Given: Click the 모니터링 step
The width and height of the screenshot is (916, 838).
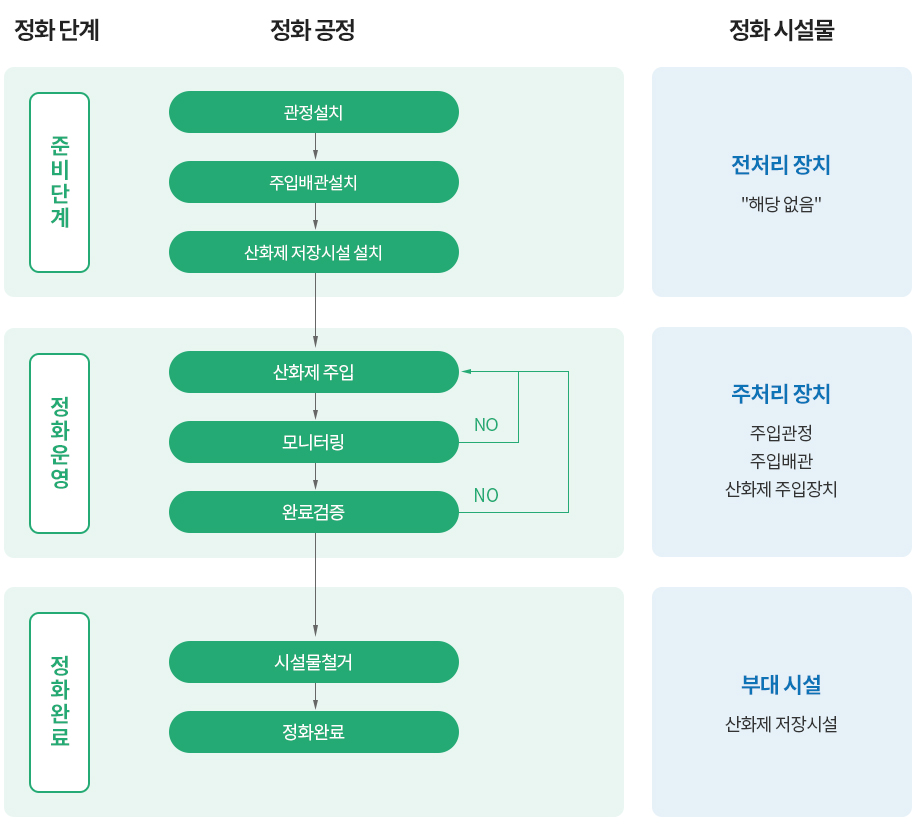Looking at the screenshot, I should tap(314, 442).
